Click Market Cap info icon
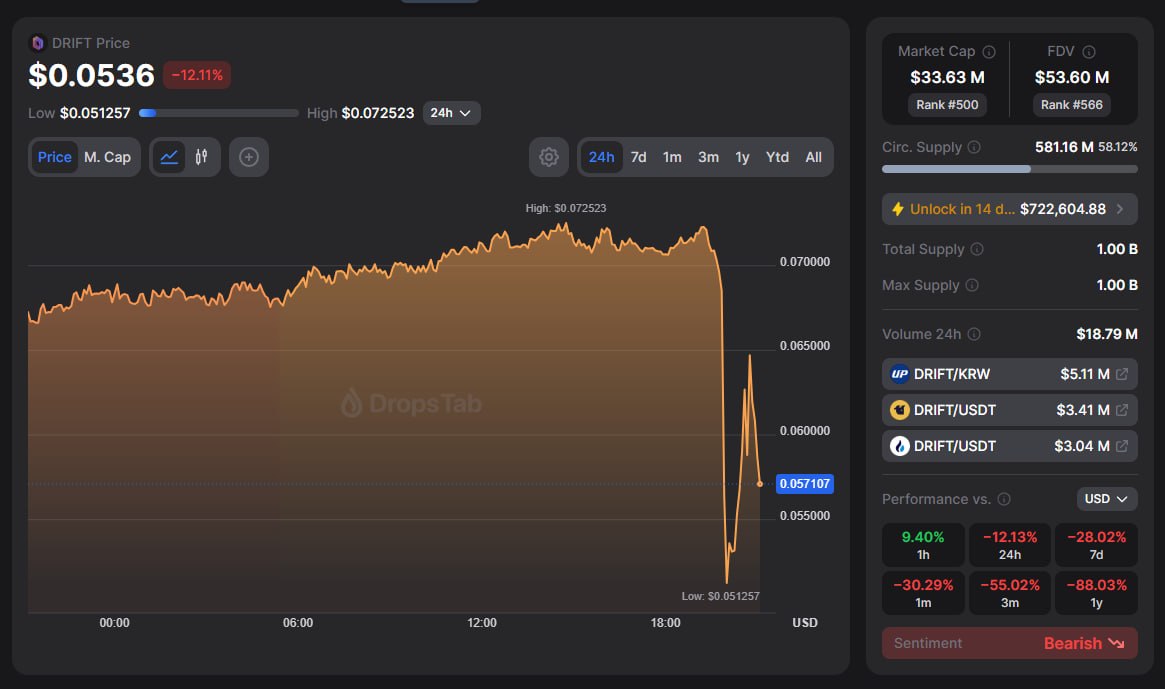The height and width of the screenshot is (689, 1165). 989,52
